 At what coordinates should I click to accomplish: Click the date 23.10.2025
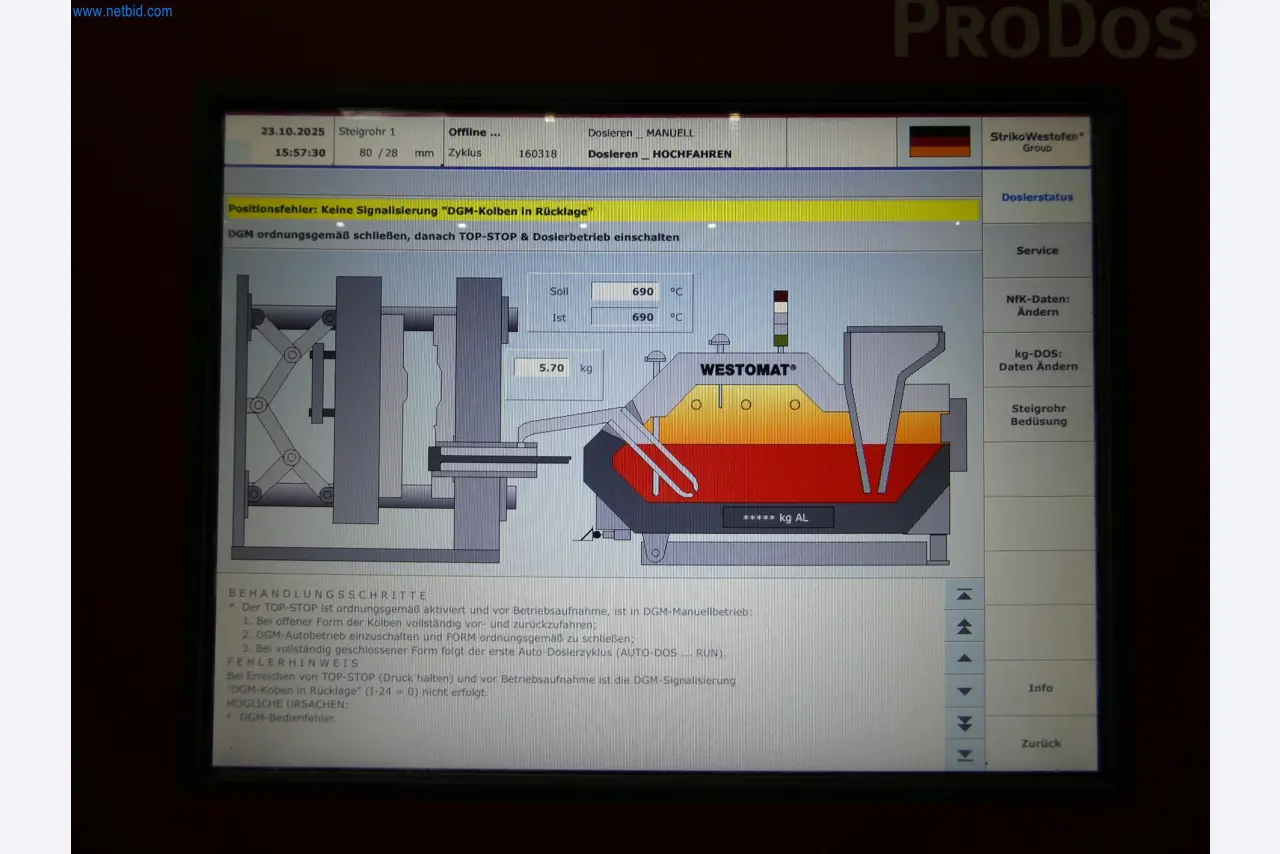click(293, 131)
